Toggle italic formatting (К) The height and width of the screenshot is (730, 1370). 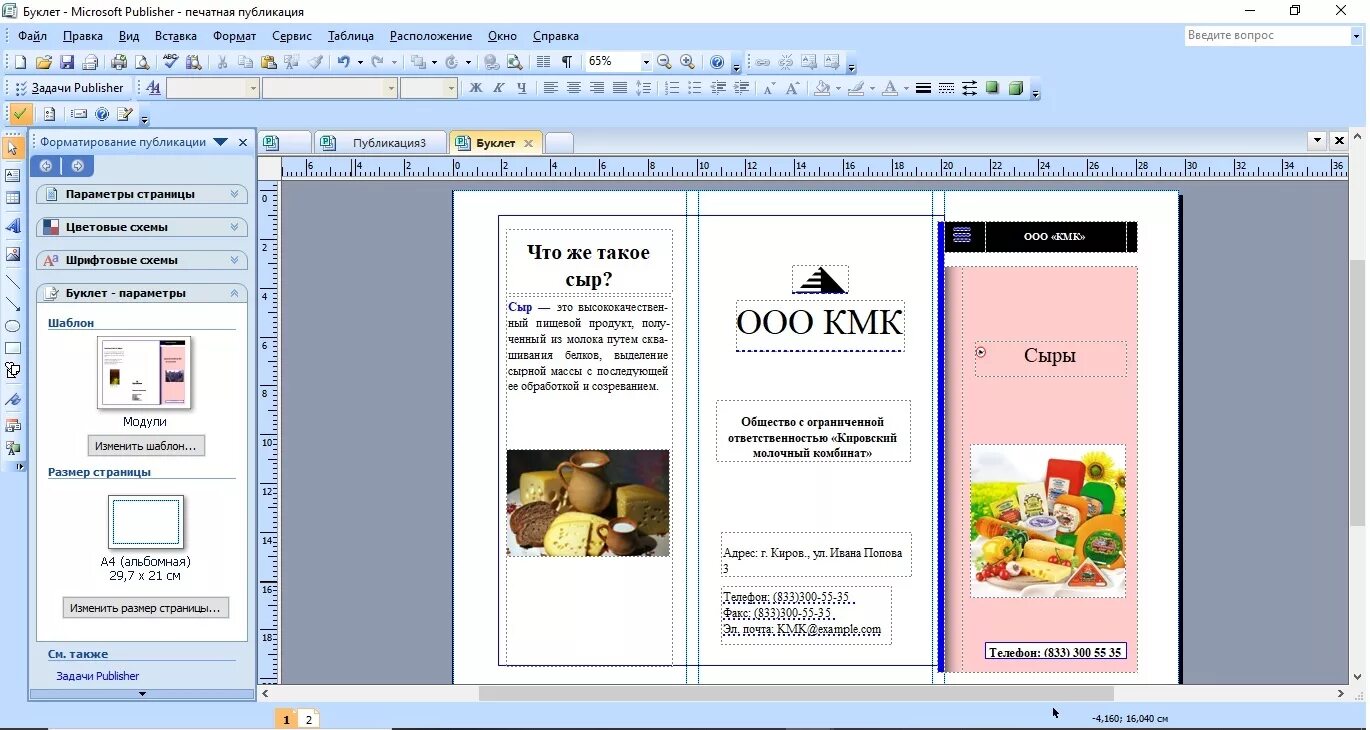(x=499, y=88)
